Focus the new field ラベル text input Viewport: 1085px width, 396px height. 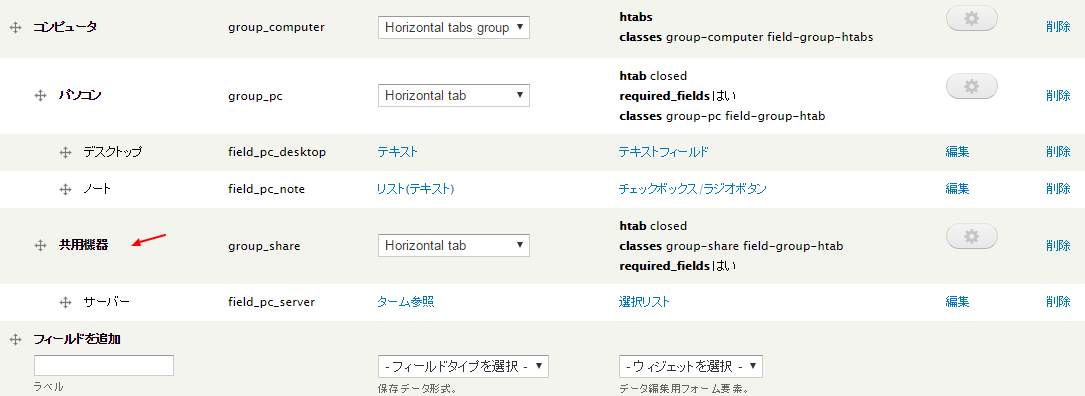click(x=104, y=366)
